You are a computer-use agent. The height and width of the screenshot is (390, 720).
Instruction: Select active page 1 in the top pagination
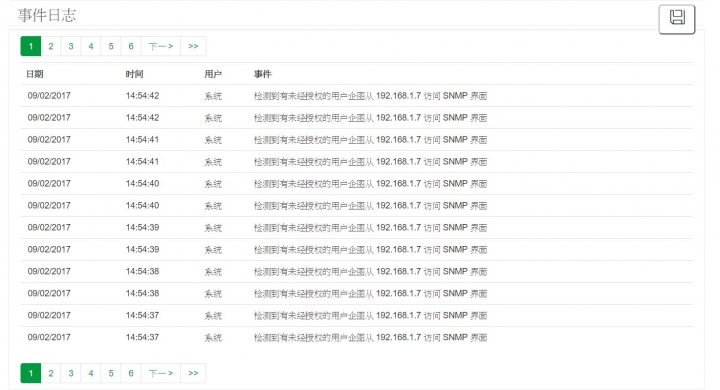pos(31,46)
